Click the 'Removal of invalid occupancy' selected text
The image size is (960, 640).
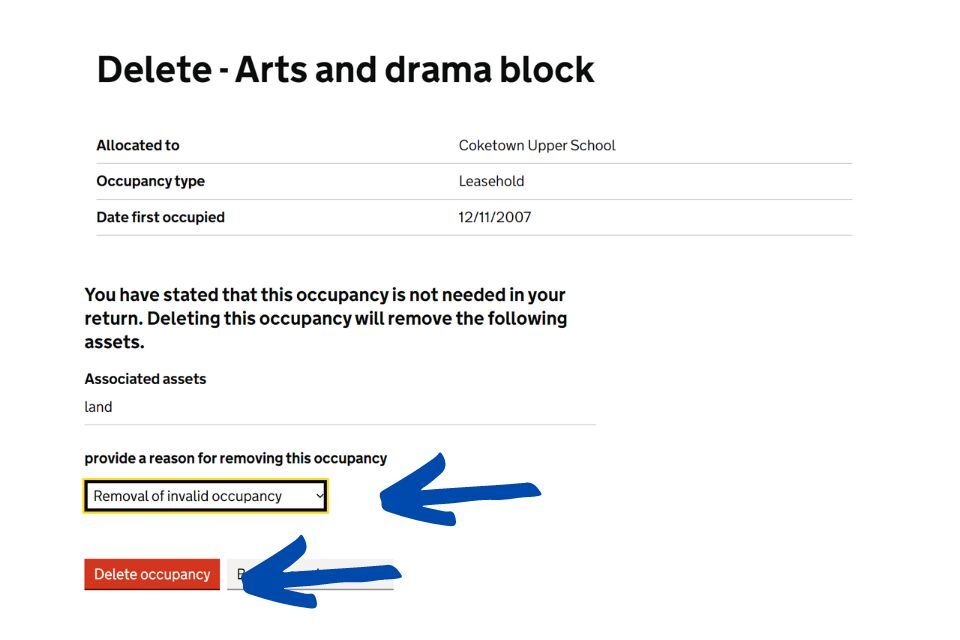[x=187, y=496]
